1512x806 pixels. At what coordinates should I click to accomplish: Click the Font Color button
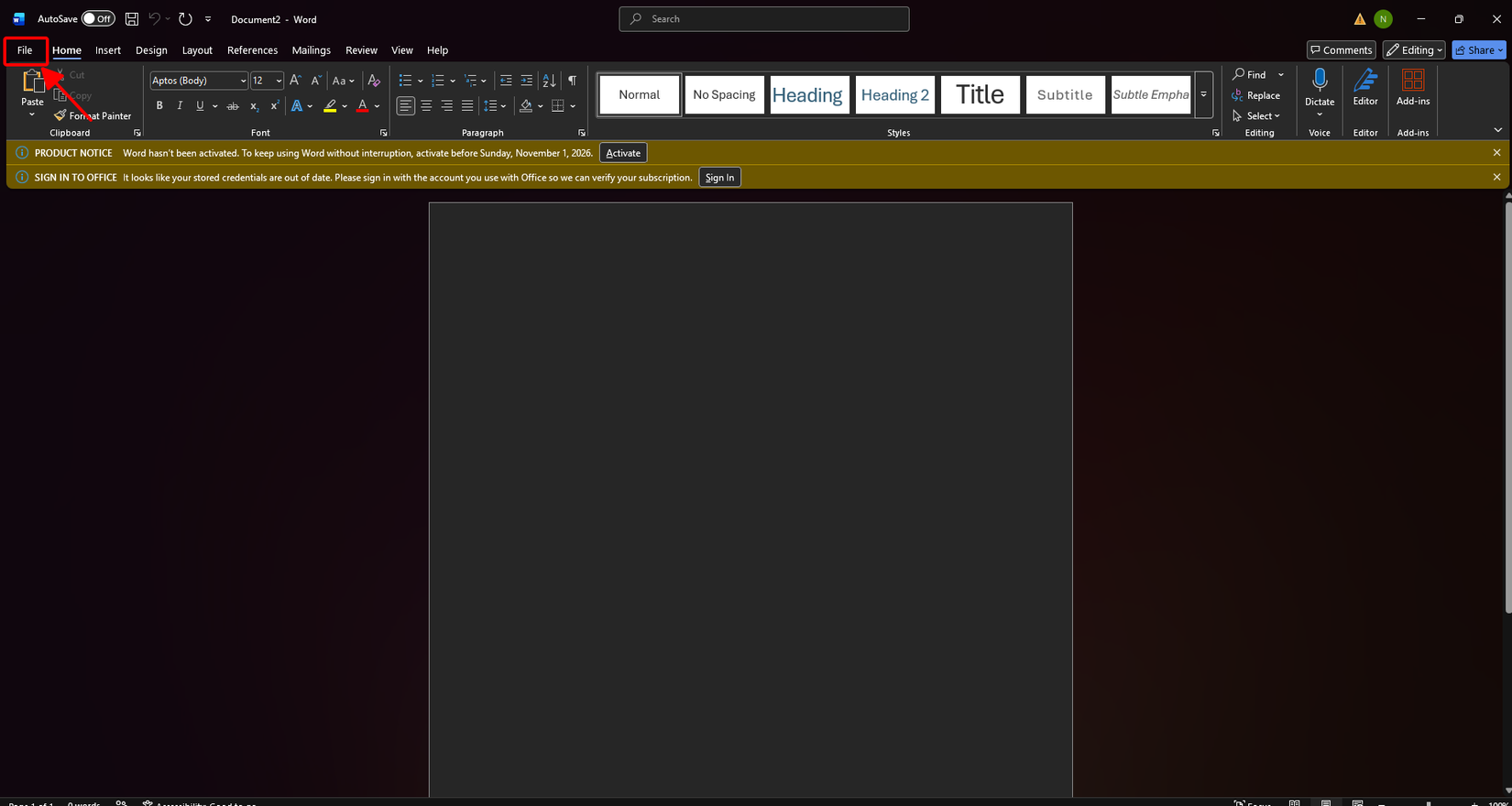pyautogui.click(x=363, y=106)
